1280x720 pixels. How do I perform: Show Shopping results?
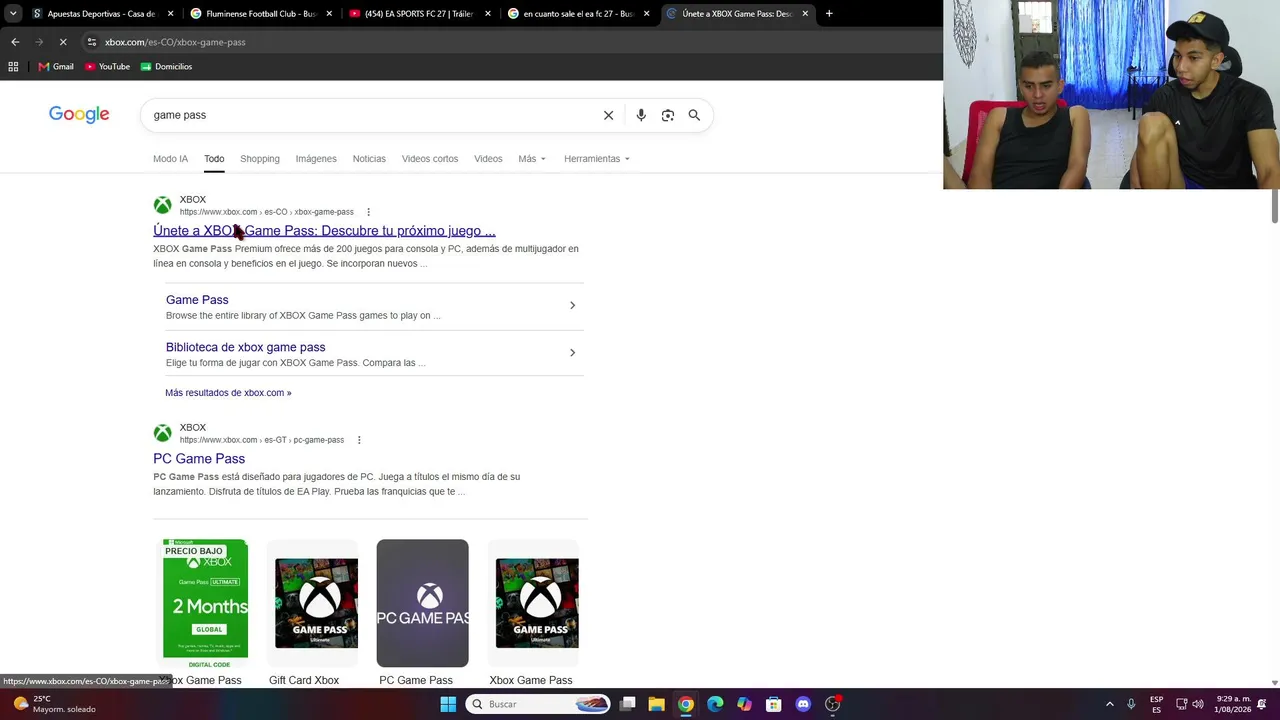tap(260, 159)
